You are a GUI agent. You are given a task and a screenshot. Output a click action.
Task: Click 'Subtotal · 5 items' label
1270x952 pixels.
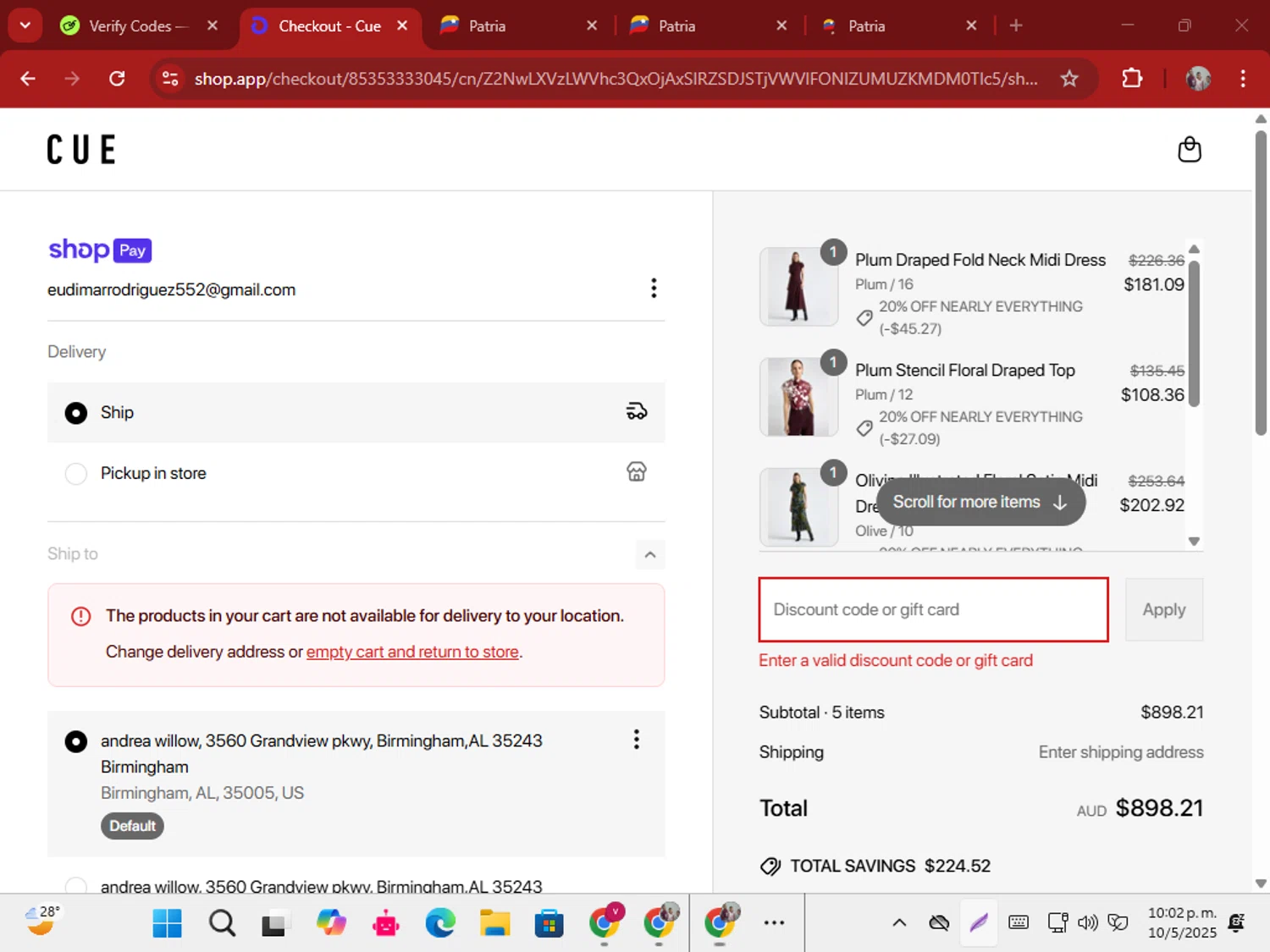821,713
